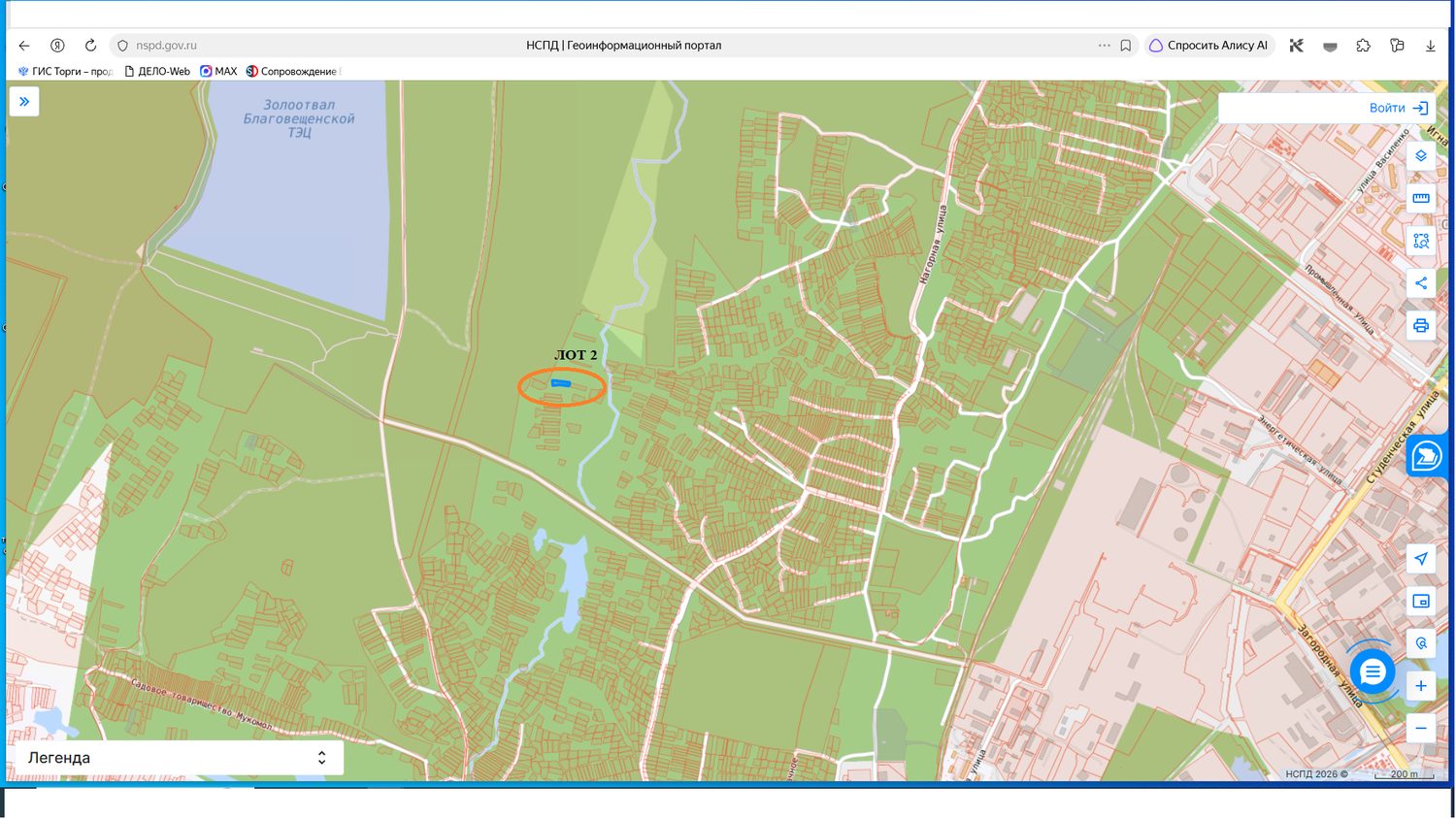Open the Yandex home Я button

pyautogui.click(x=57, y=46)
